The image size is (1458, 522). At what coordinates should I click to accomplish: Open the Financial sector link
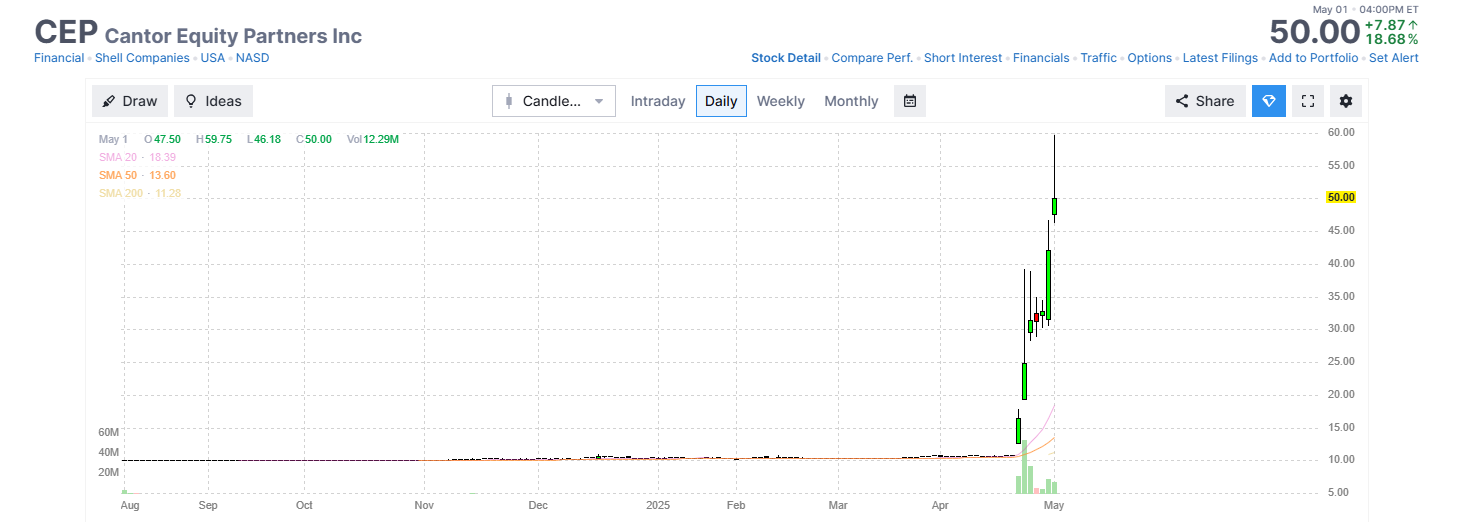coord(59,58)
